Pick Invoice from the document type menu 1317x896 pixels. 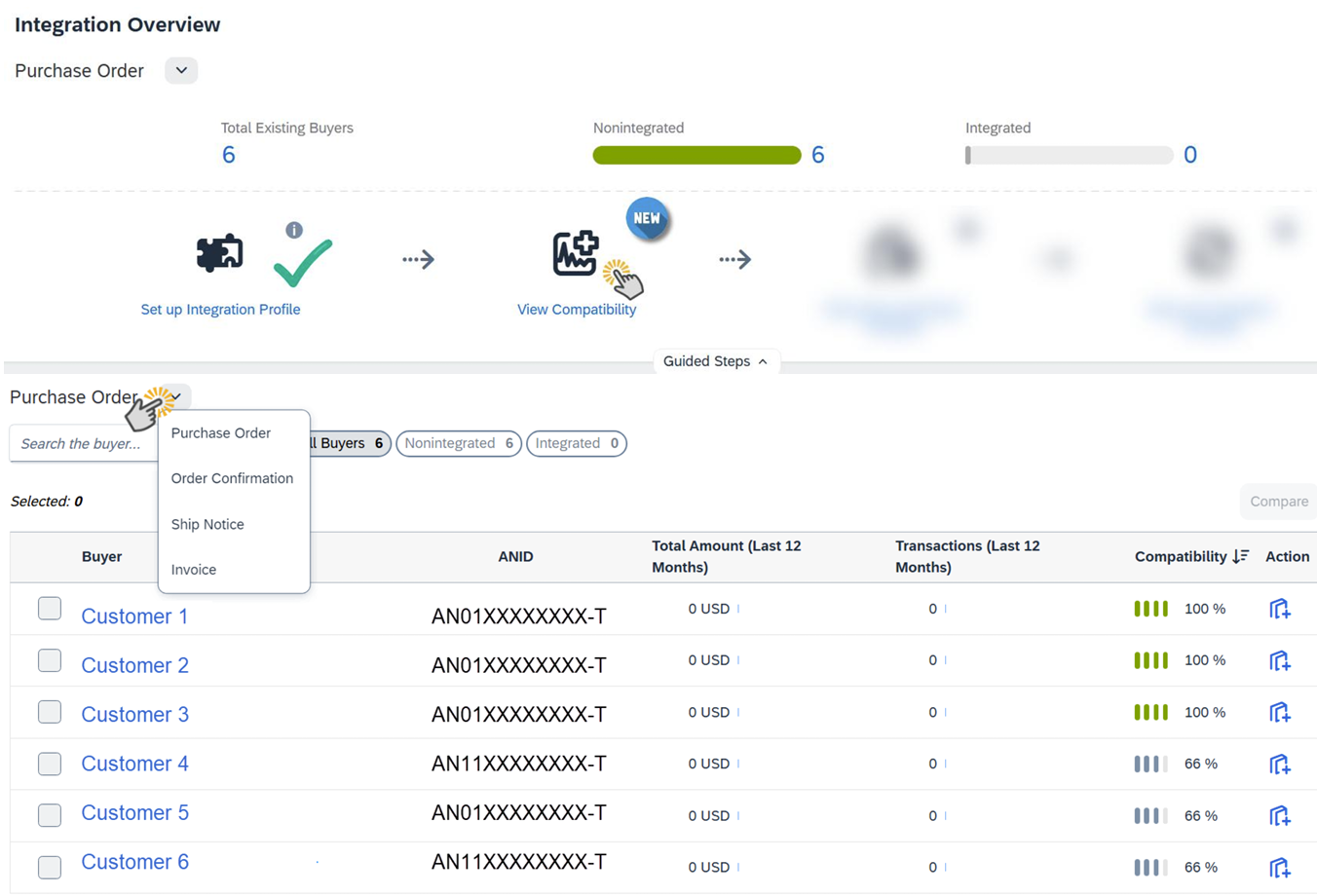coord(194,570)
